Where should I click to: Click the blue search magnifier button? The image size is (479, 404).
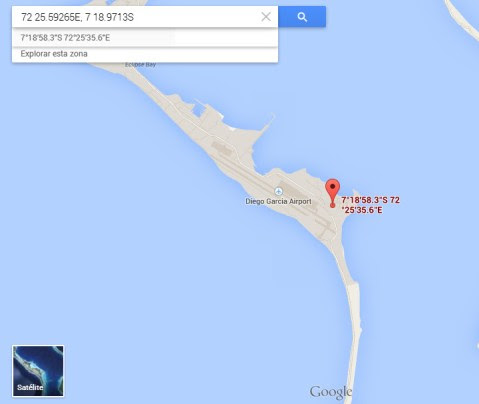click(x=302, y=17)
